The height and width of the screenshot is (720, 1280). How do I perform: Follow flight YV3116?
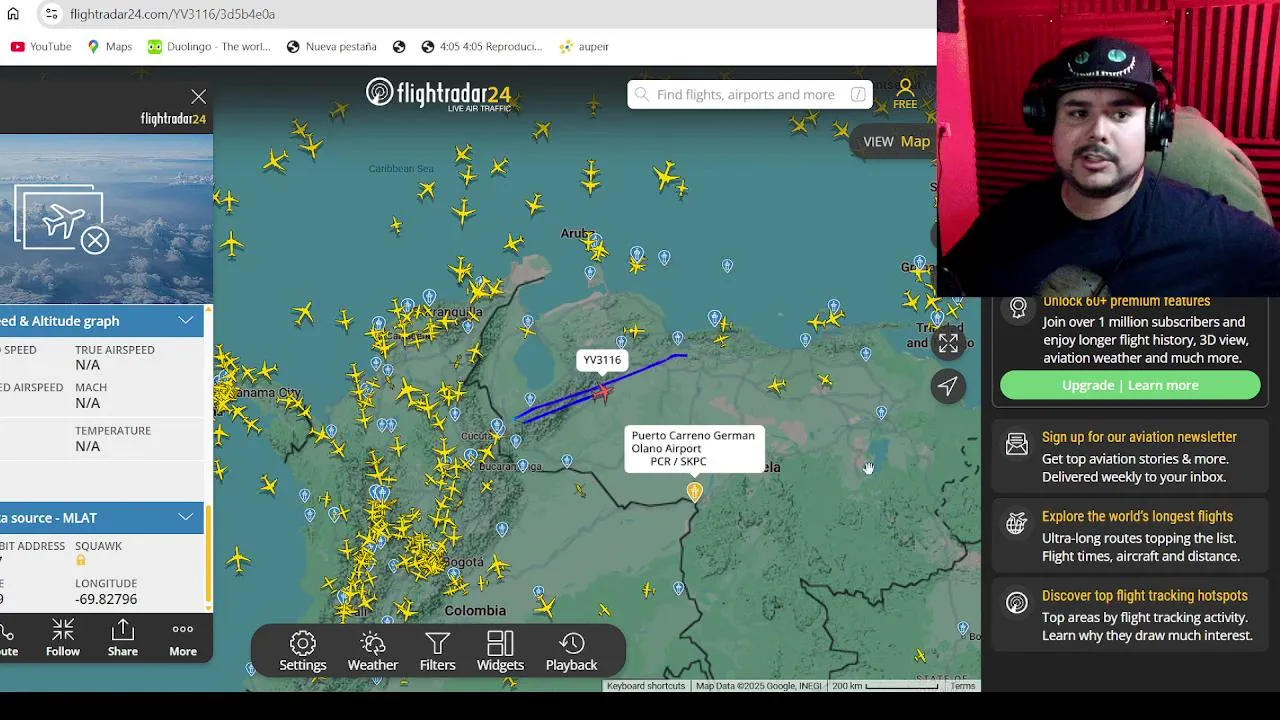pyautogui.click(x=62, y=638)
